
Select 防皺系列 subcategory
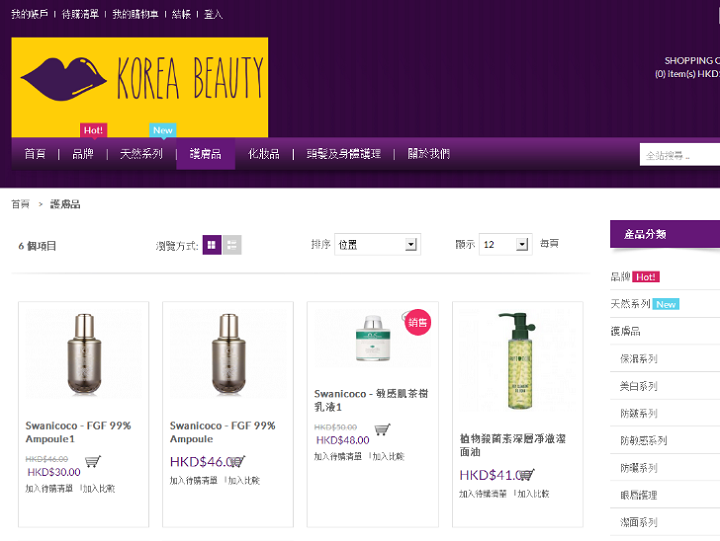(639, 413)
